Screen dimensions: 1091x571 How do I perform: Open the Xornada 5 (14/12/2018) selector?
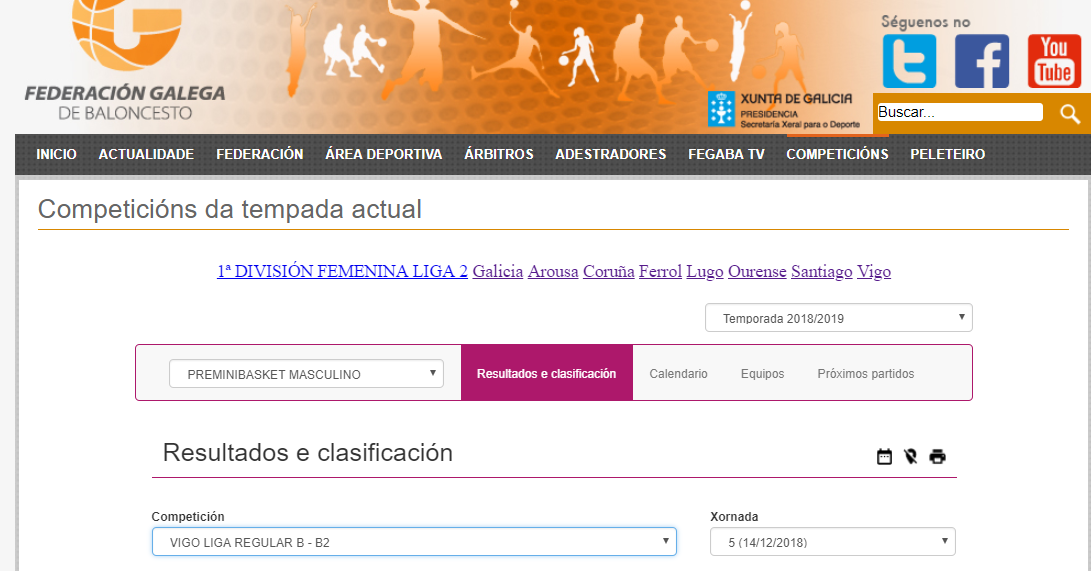pyautogui.click(x=832, y=542)
